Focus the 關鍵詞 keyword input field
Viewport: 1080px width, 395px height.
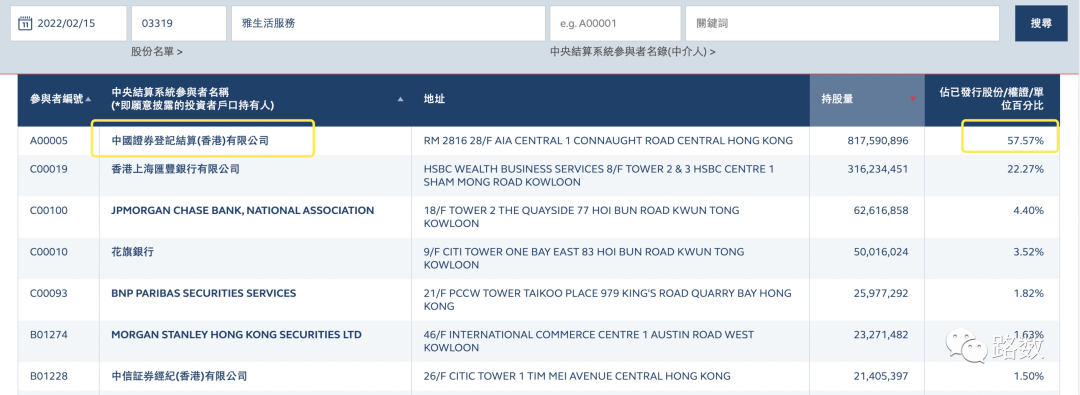[x=842, y=23]
